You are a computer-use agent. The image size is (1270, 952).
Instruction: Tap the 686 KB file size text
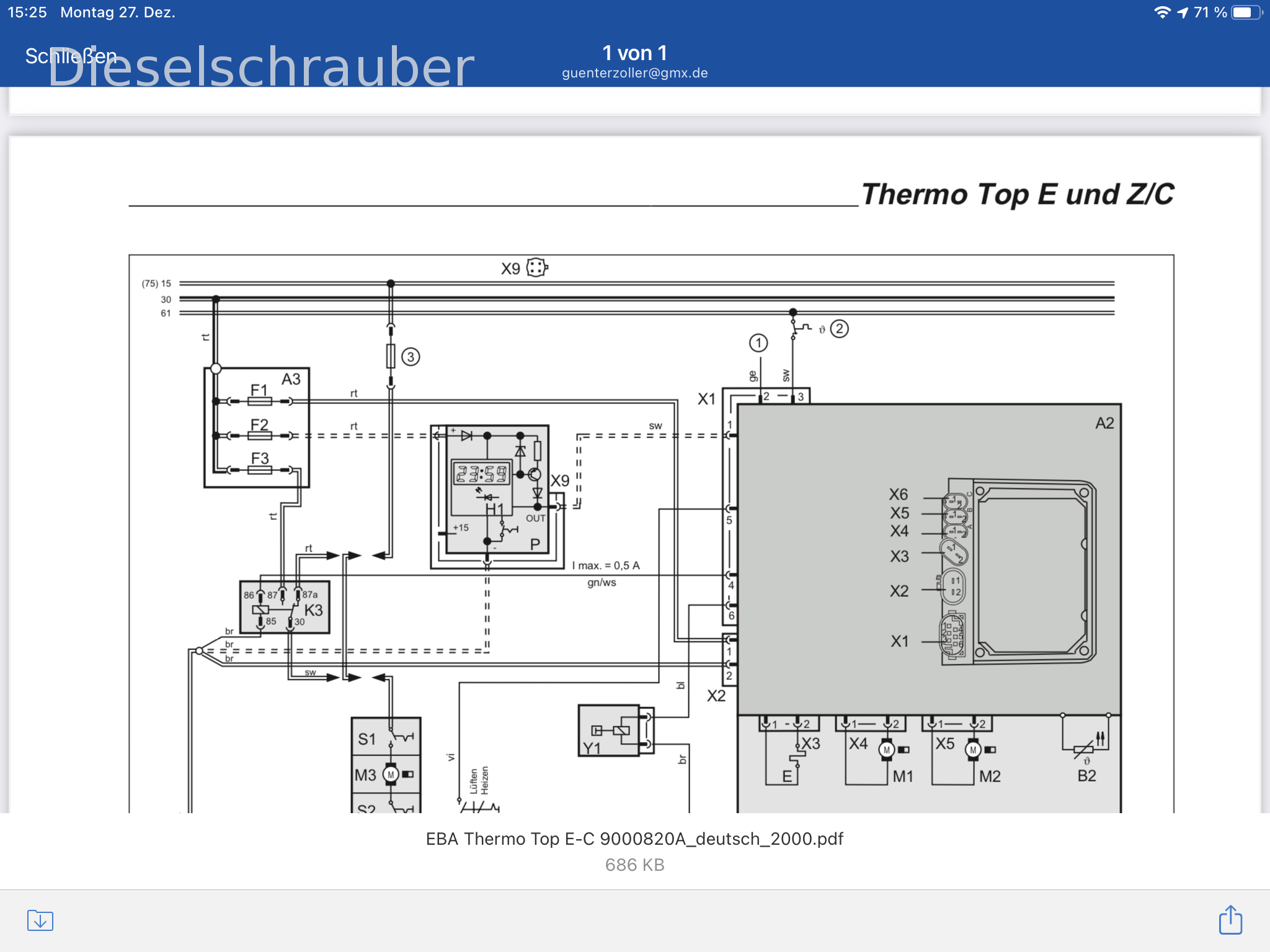(x=634, y=865)
